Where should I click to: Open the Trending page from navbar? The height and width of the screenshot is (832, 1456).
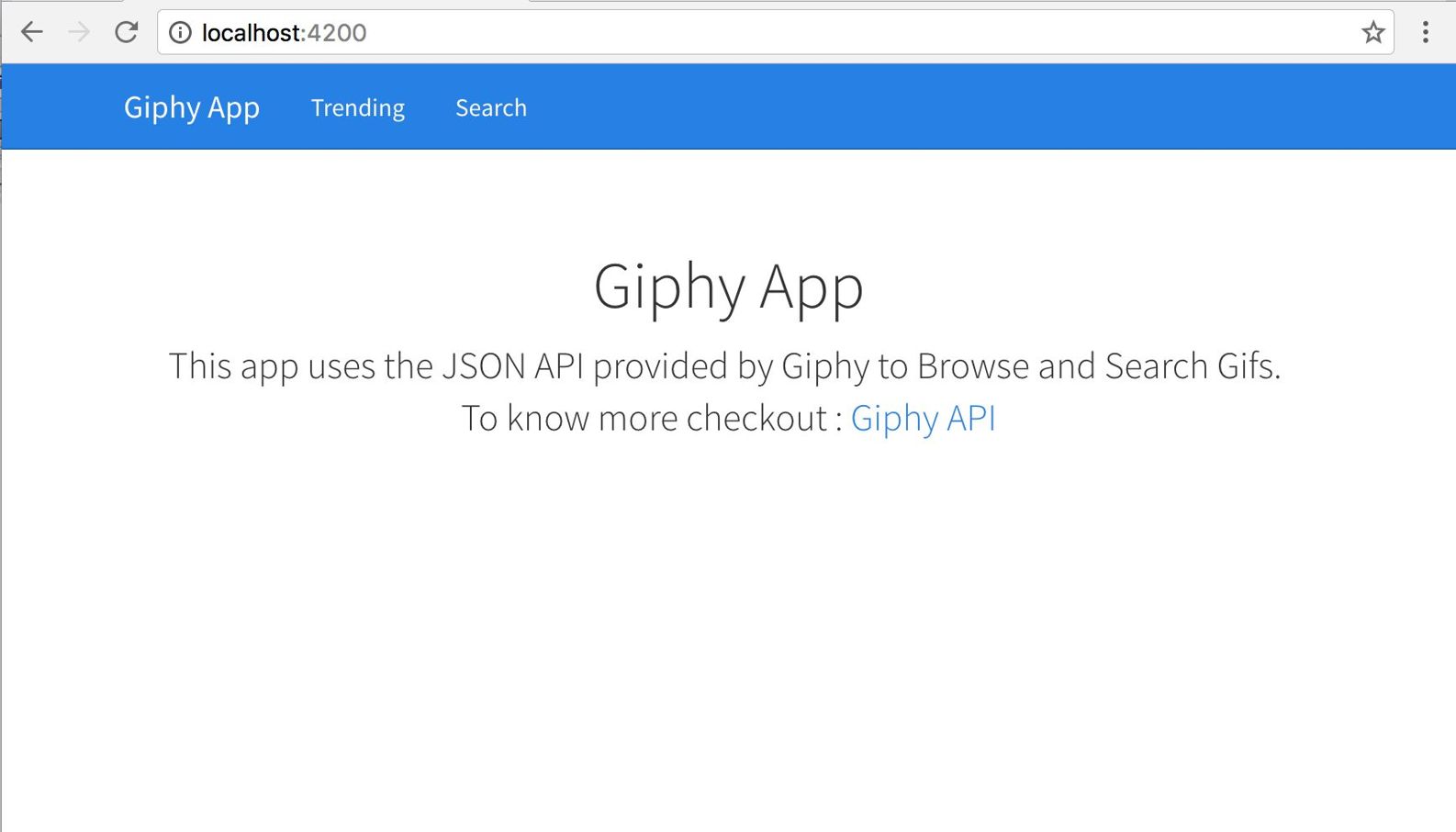358,108
